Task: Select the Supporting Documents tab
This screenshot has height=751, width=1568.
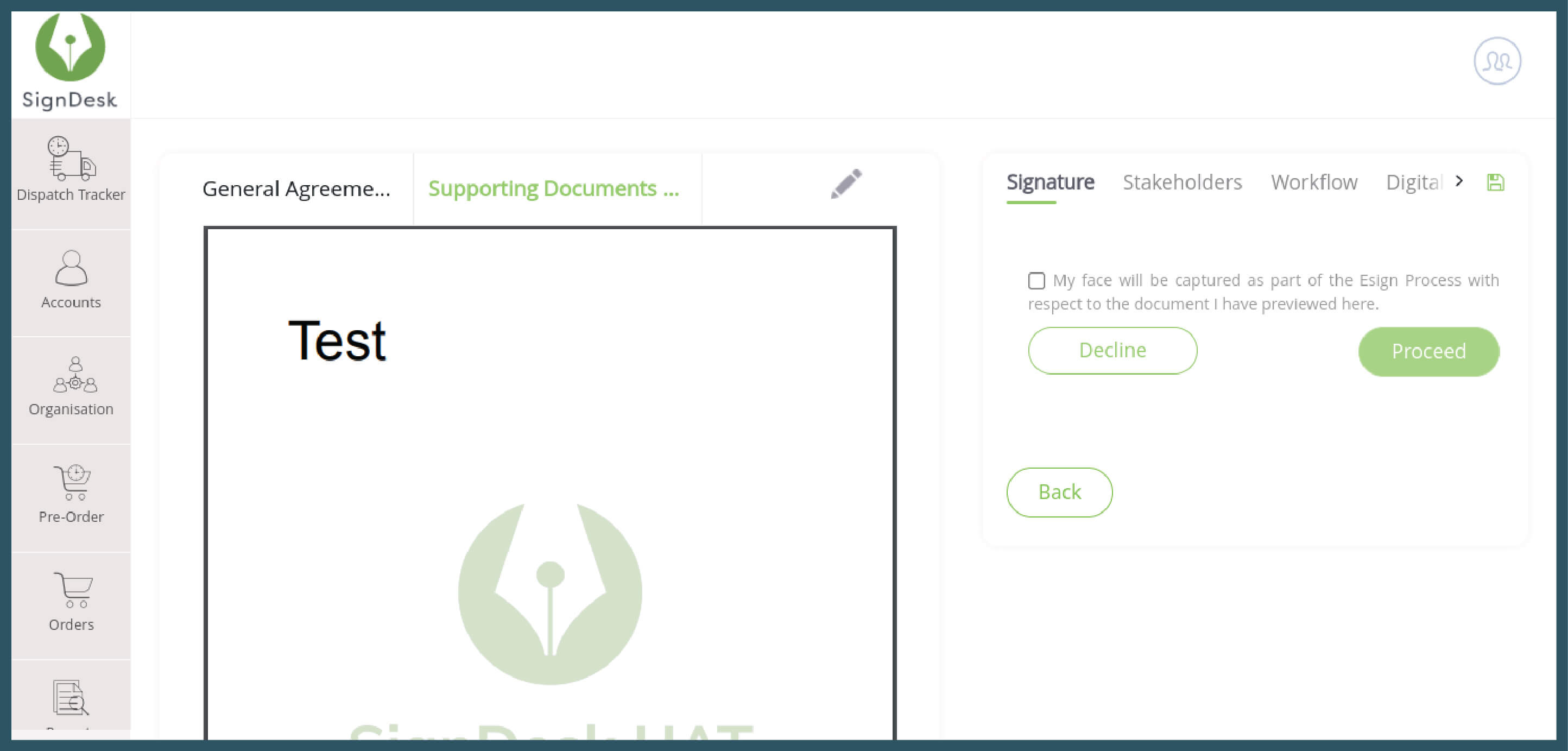Action: pyautogui.click(x=554, y=188)
